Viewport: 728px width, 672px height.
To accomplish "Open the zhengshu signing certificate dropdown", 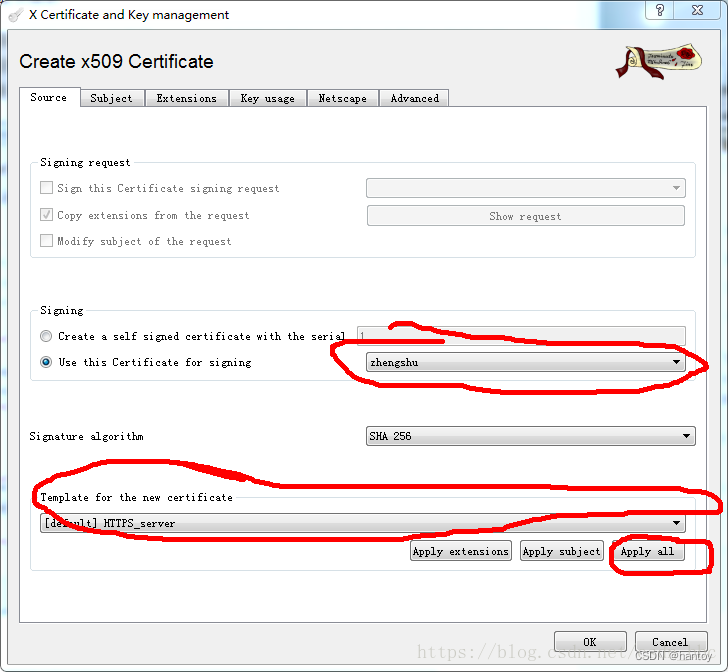I will (526, 362).
